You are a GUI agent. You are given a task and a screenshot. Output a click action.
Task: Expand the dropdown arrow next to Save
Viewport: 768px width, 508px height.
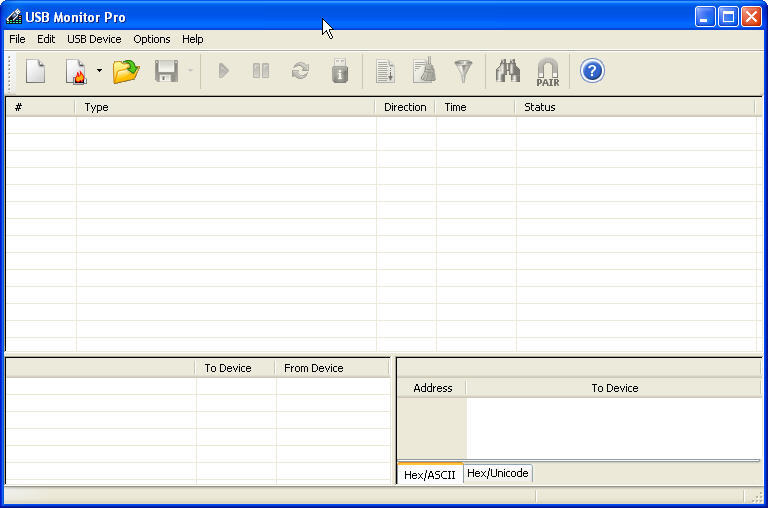191,71
